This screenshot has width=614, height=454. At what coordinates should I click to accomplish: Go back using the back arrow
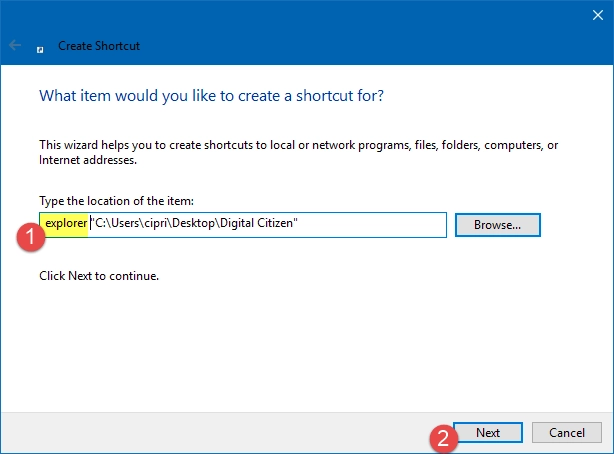[x=15, y=45]
